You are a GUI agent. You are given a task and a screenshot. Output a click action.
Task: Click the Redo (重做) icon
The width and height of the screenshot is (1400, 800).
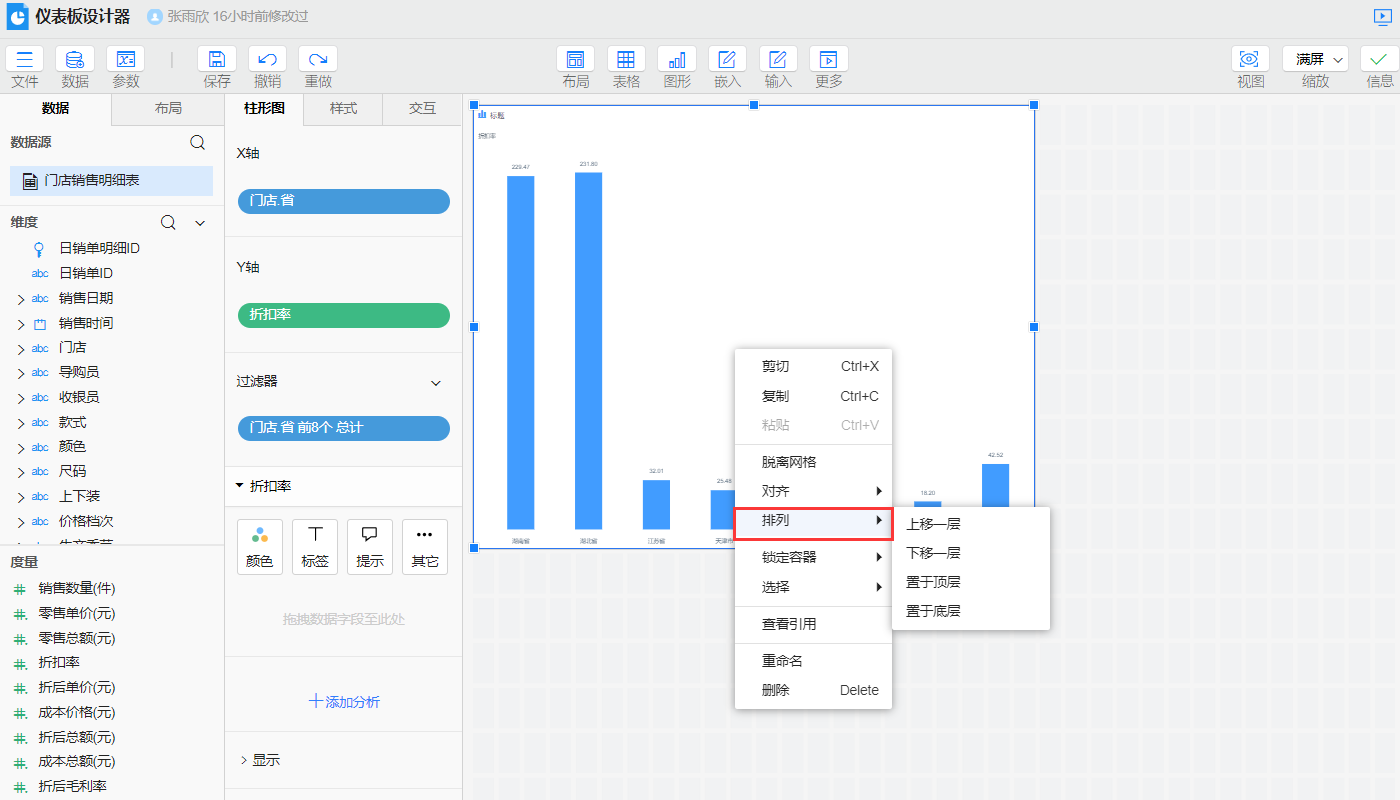pyautogui.click(x=318, y=59)
